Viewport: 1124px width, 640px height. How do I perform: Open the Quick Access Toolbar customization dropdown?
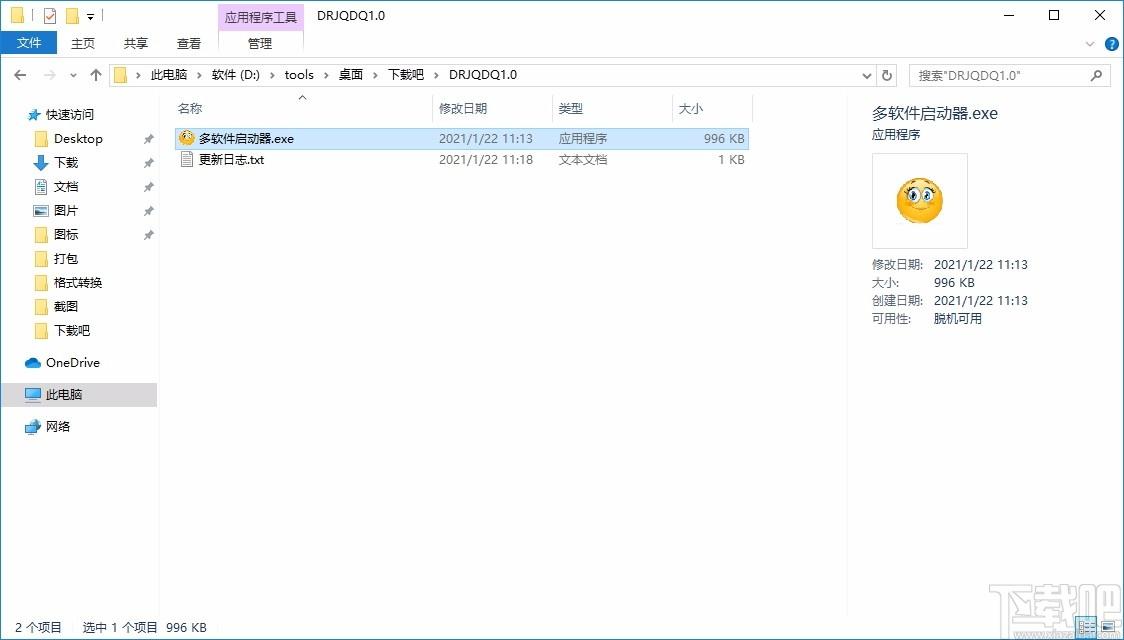point(91,15)
